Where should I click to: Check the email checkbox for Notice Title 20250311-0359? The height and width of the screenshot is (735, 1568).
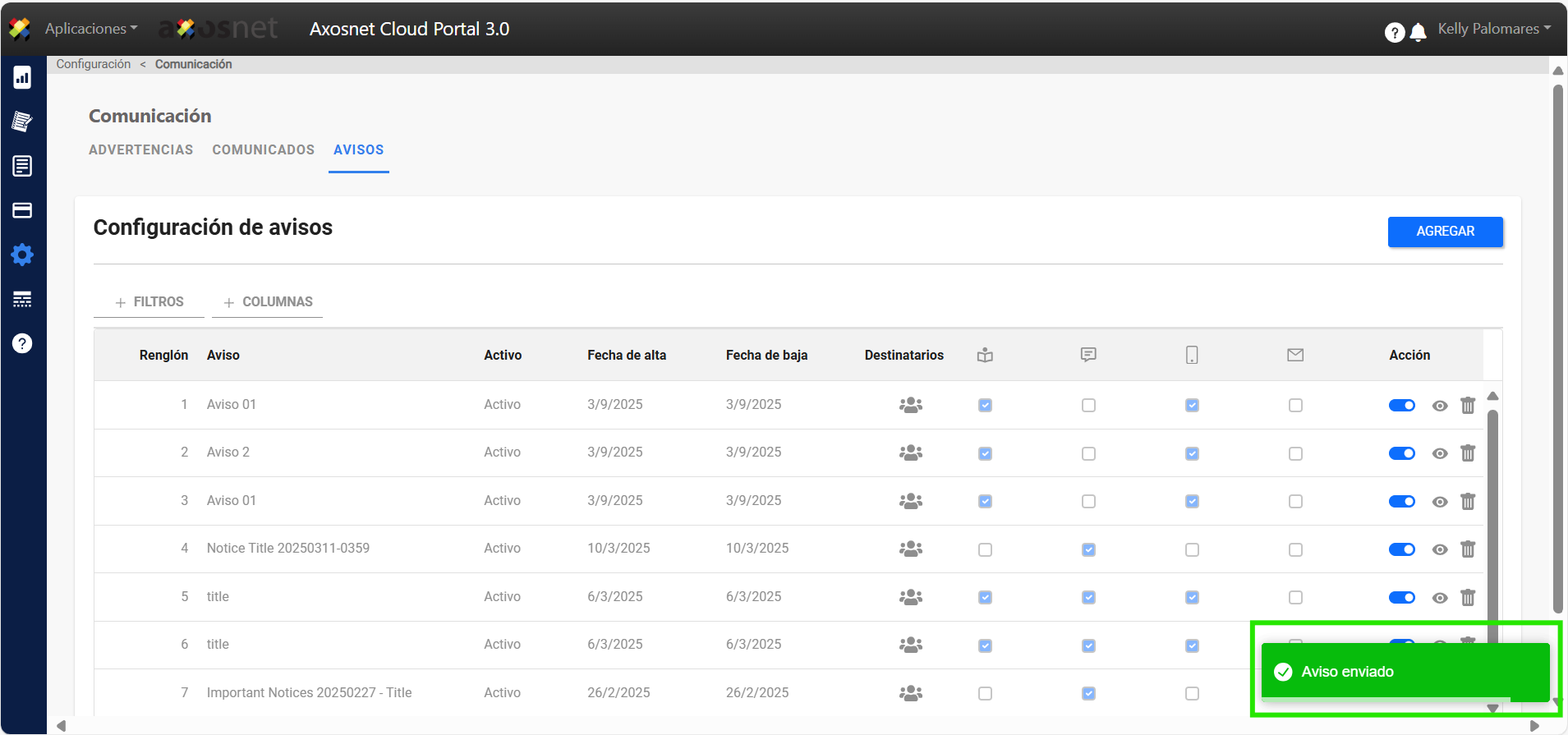click(1295, 549)
